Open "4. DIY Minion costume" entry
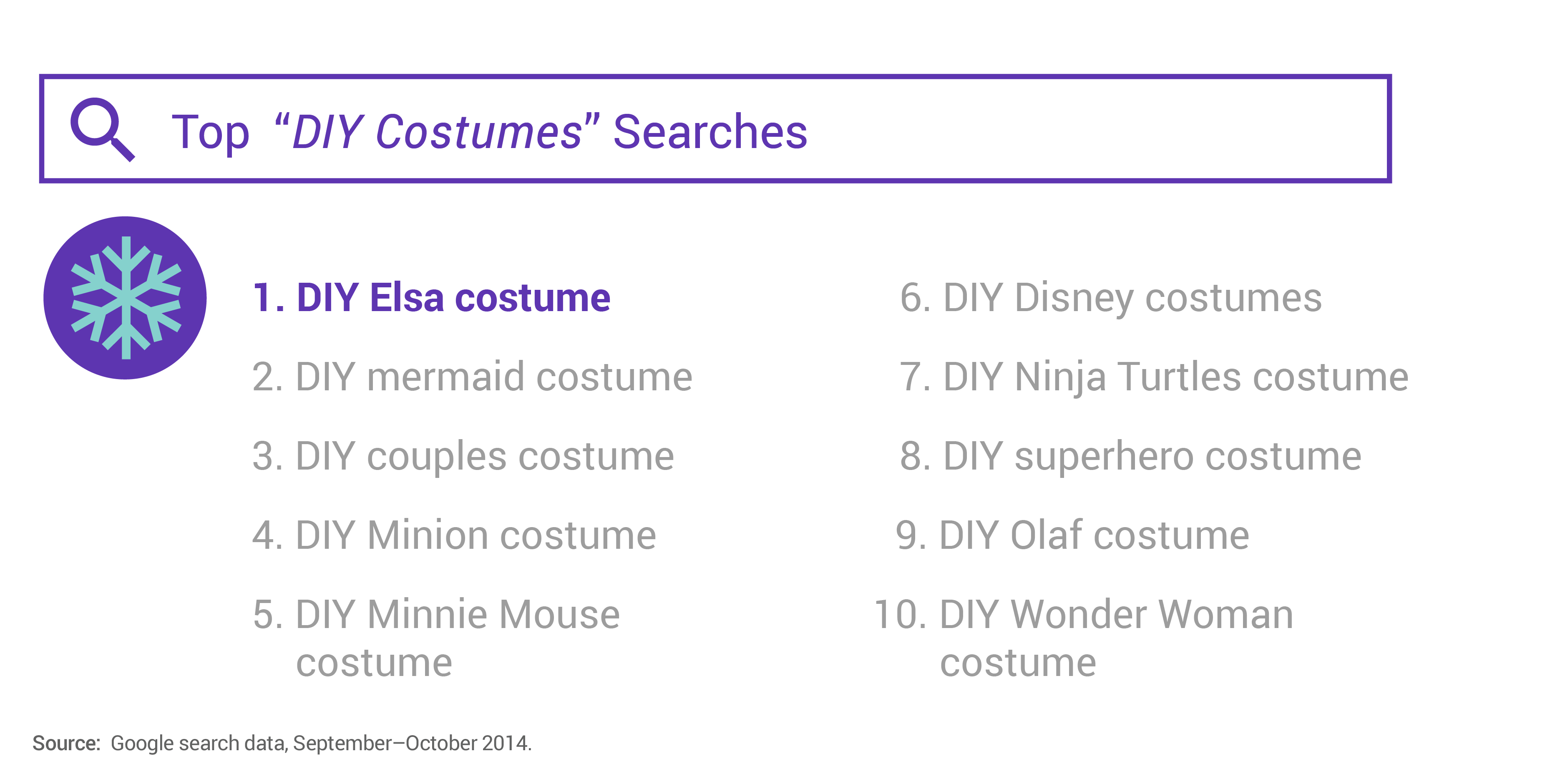 tap(454, 535)
